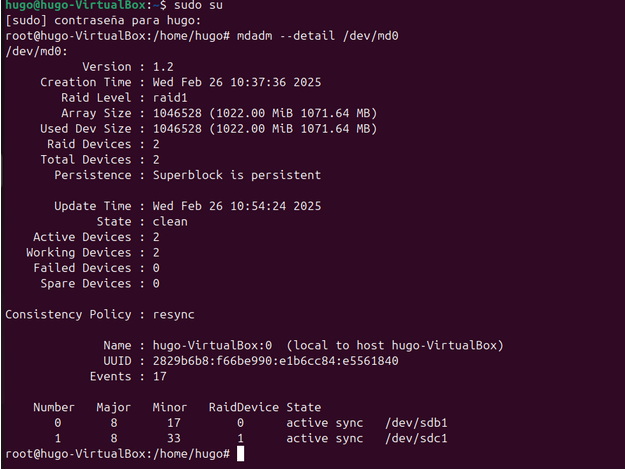Click the Update Time date value
The height and width of the screenshot is (470, 625).
click(236, 206)
